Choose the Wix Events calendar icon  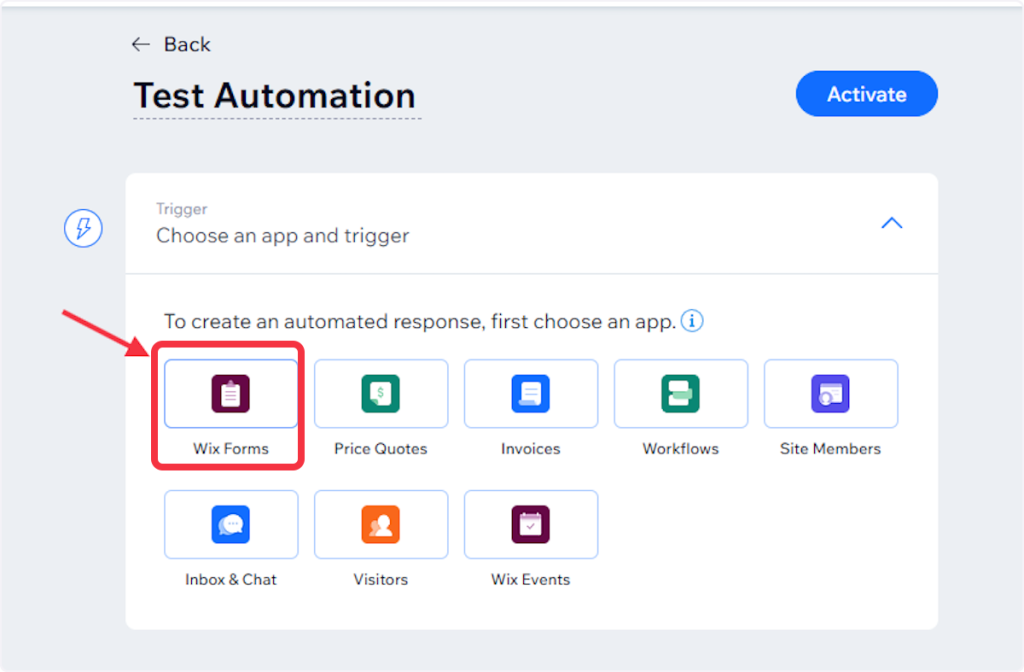531,524
